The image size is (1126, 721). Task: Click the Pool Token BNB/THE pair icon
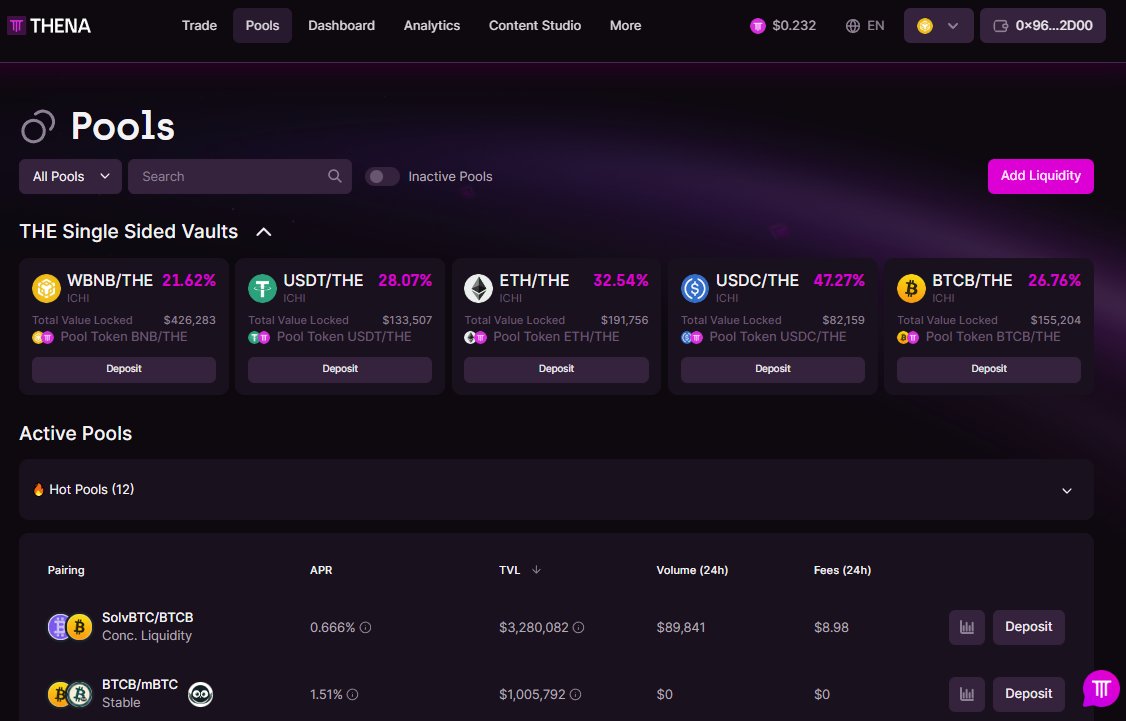(43, 338)
